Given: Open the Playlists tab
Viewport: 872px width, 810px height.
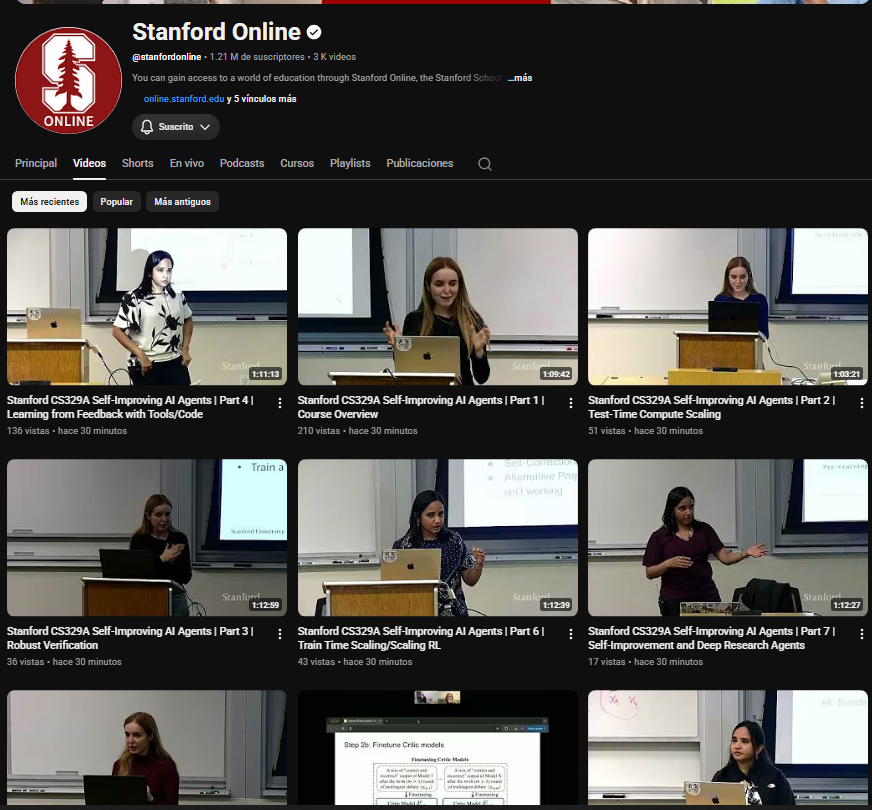Looking at the screenshot, I should tap(350, 163).
